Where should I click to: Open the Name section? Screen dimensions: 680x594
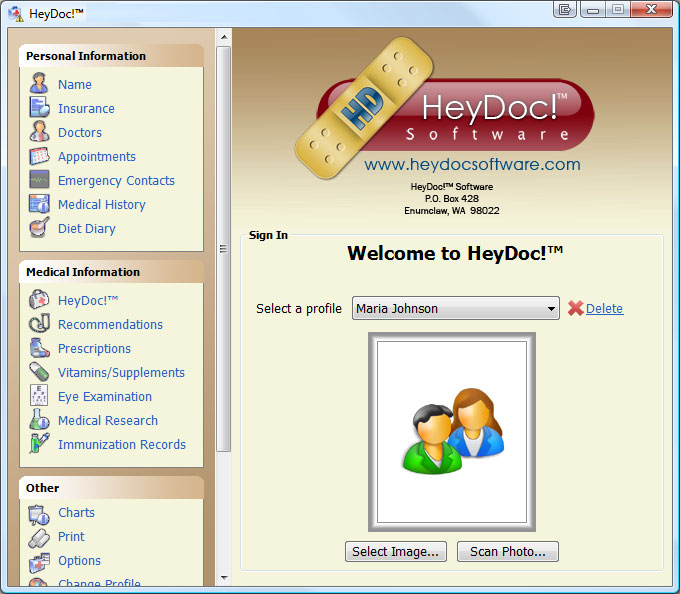[x=75, y=85]
